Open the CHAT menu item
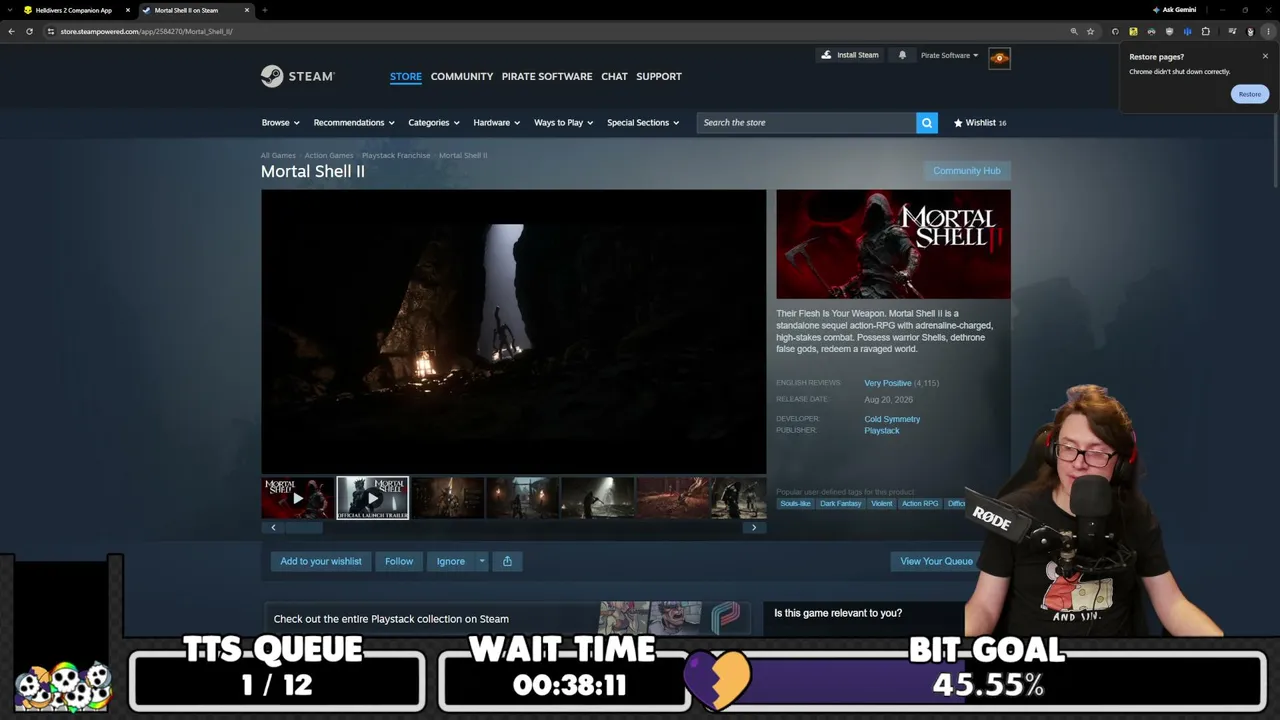The width and height of the screenshot is (1280, 720). coord(614,76)
